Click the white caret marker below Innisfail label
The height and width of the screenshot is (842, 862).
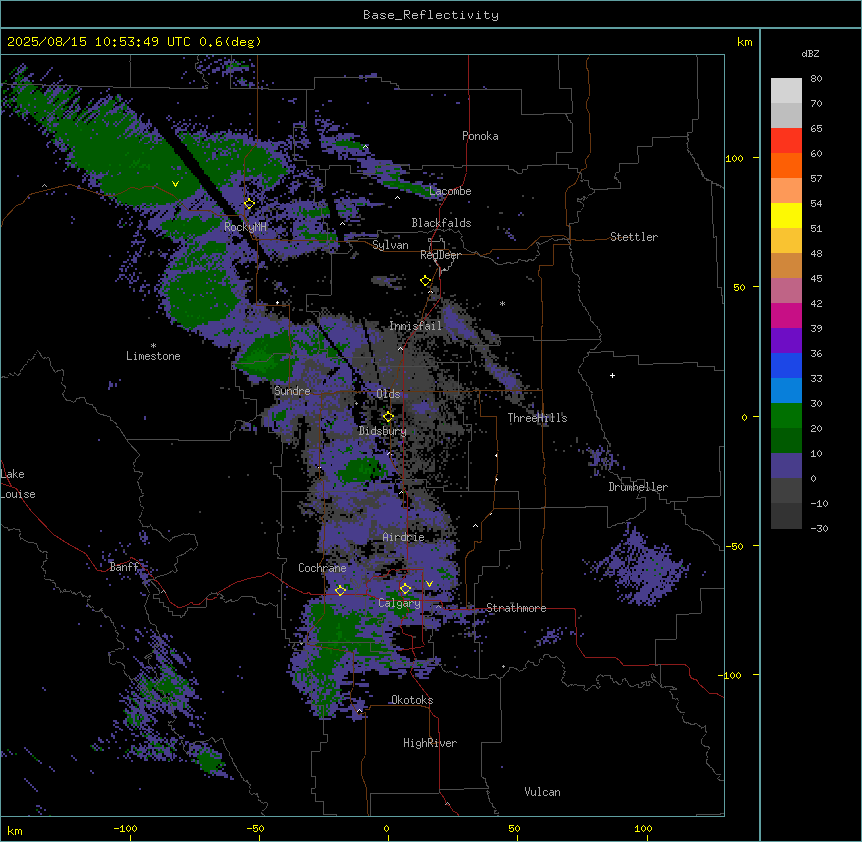400,348
